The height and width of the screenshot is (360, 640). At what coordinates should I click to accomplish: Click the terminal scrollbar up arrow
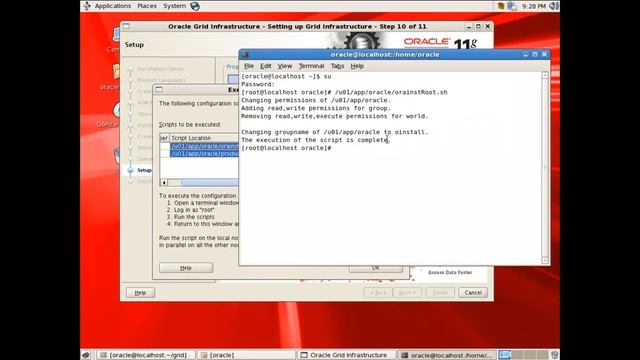(545, 75)
